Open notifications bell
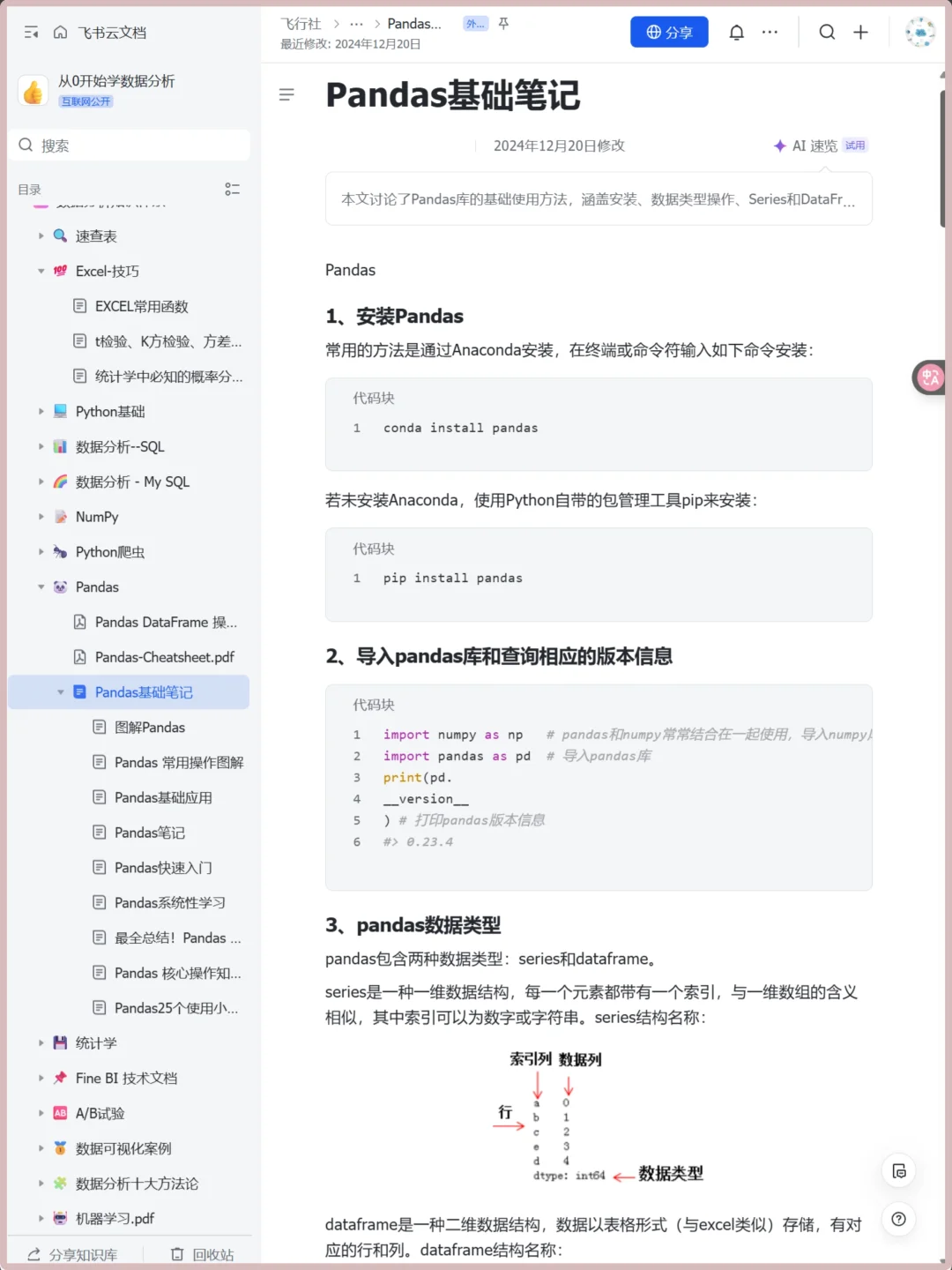 737,32
